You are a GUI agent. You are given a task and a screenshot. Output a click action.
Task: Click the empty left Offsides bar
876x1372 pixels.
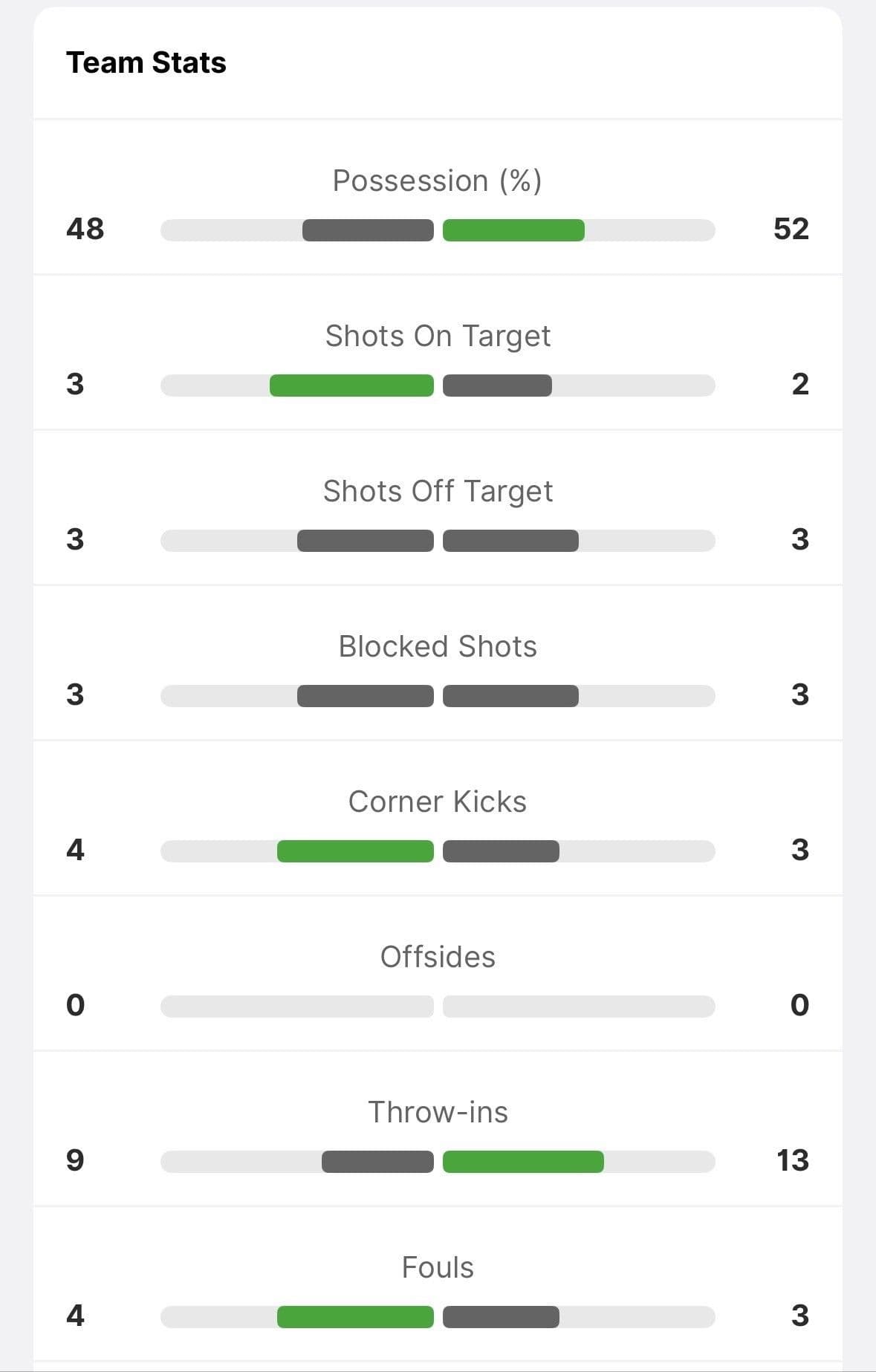297,1007
